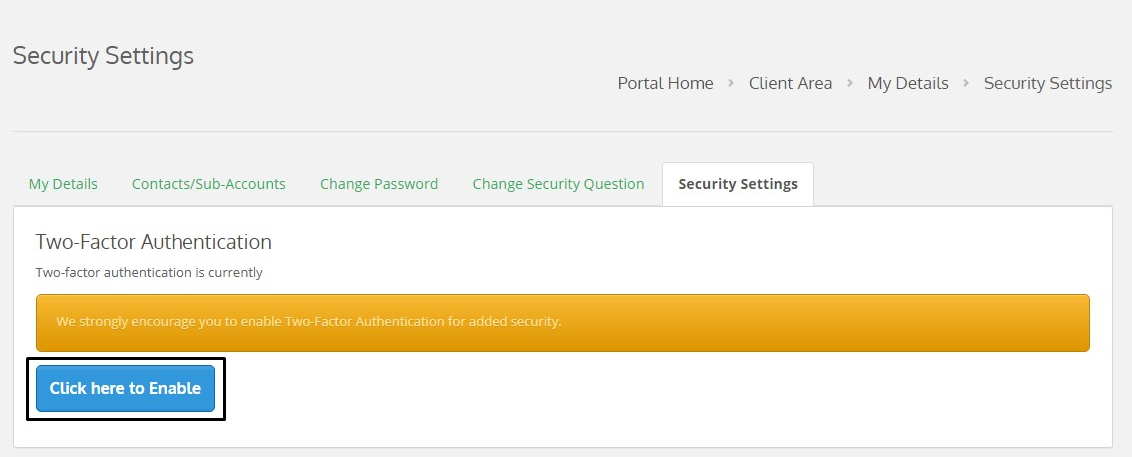
Task: Open the Change Security Question tab
Action: pos(558,184)
